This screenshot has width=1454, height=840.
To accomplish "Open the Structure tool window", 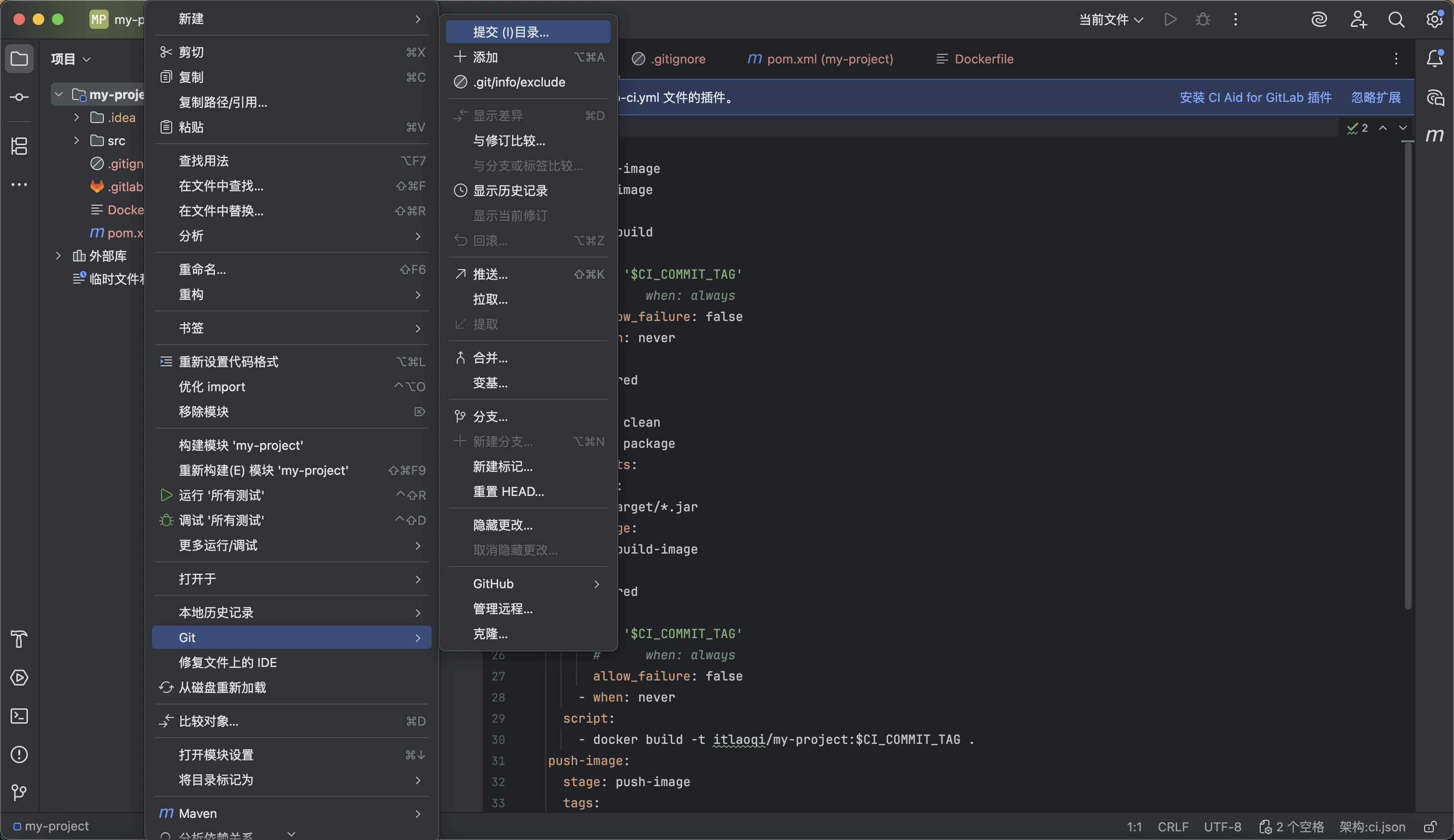I will [19, 146].
